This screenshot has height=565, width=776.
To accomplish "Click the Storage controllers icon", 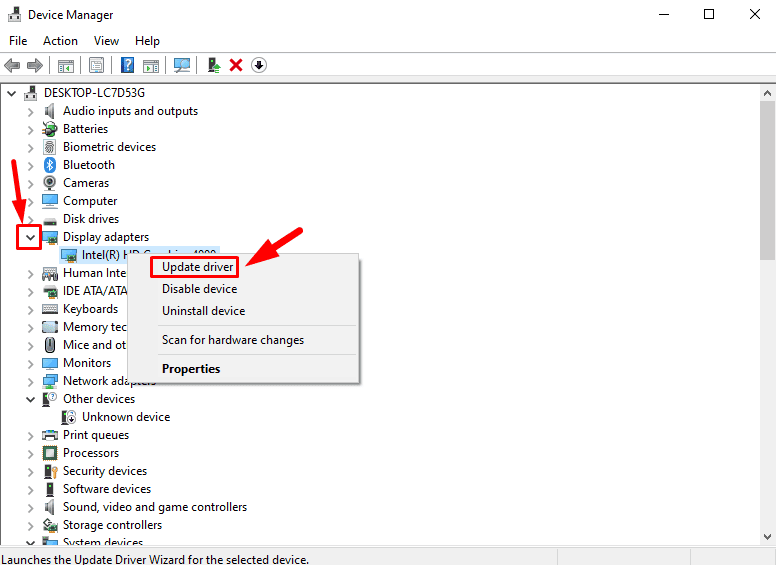I will (x=50, y=525).
